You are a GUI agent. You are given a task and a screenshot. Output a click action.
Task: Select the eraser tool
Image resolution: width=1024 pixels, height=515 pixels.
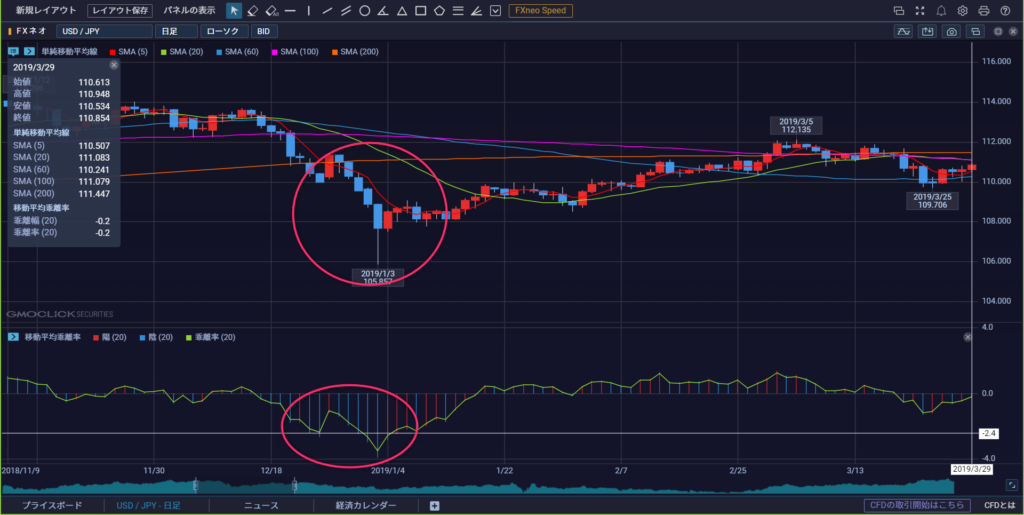tap(253, 10)
